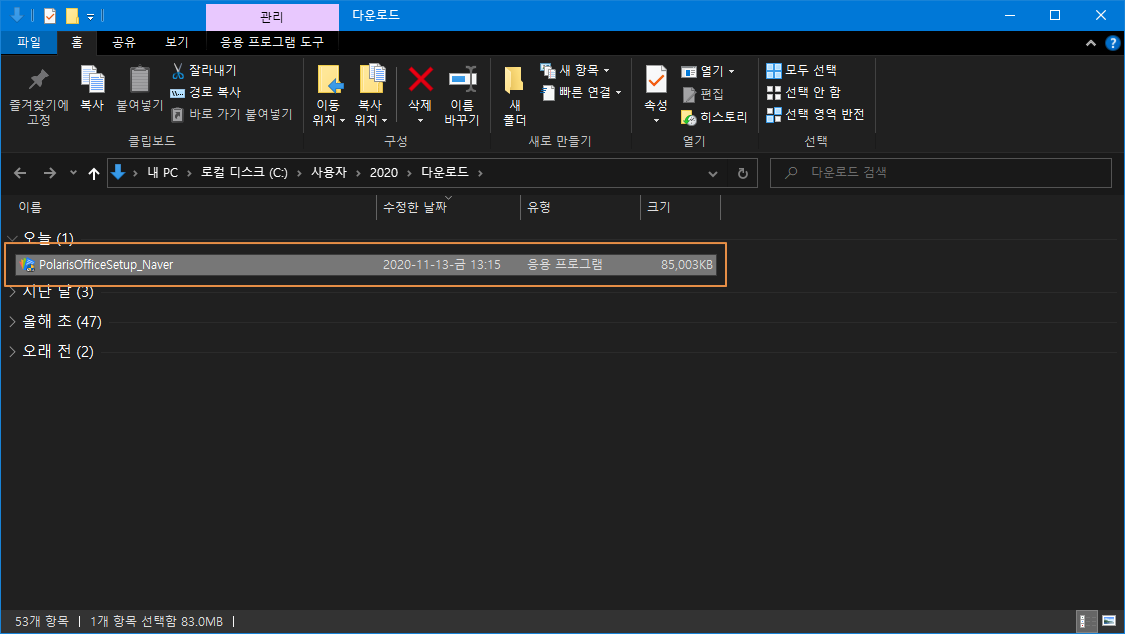Open 응용 프로그램 도구 tab

click(272, 42)
